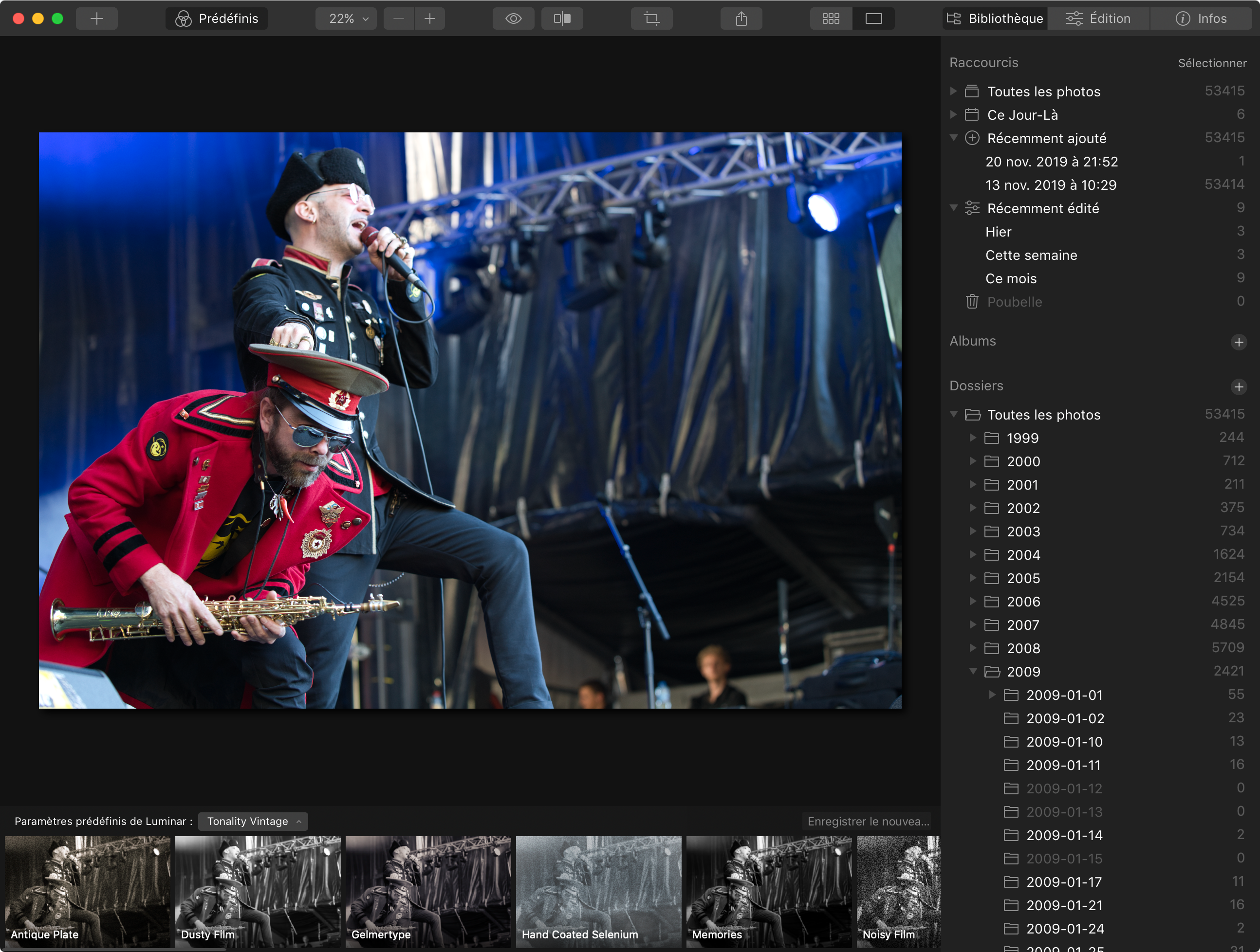Collapse the Récemment ajouté section

[x=954, y=138]
